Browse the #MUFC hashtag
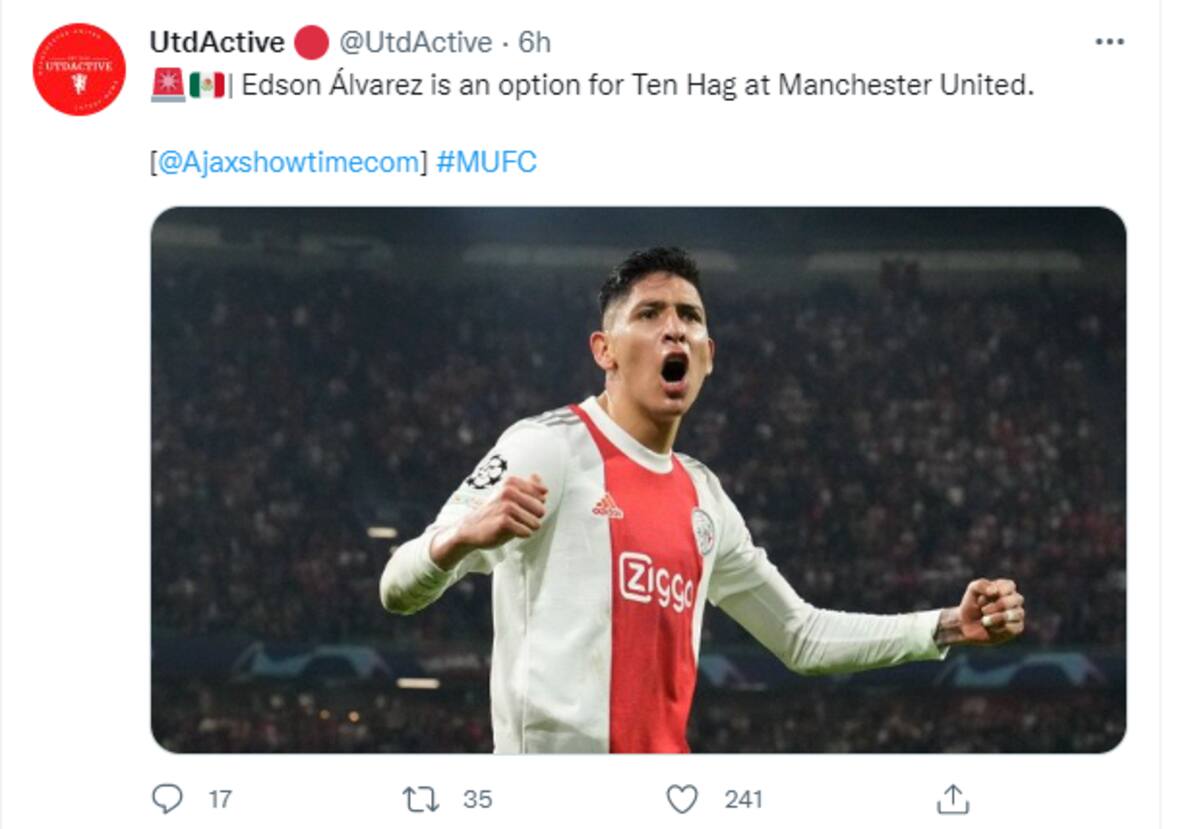 pyautogui.click(x=487, y=162)
